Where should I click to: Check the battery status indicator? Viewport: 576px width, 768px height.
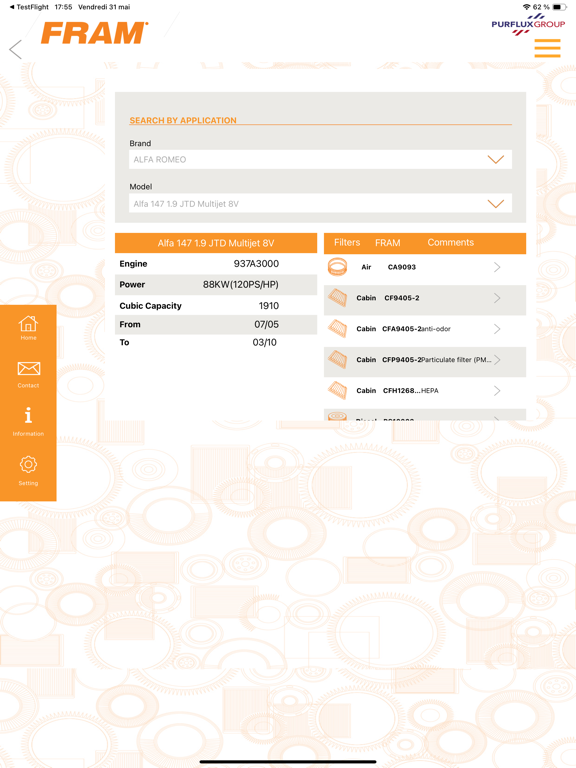(x=558, y=7)
